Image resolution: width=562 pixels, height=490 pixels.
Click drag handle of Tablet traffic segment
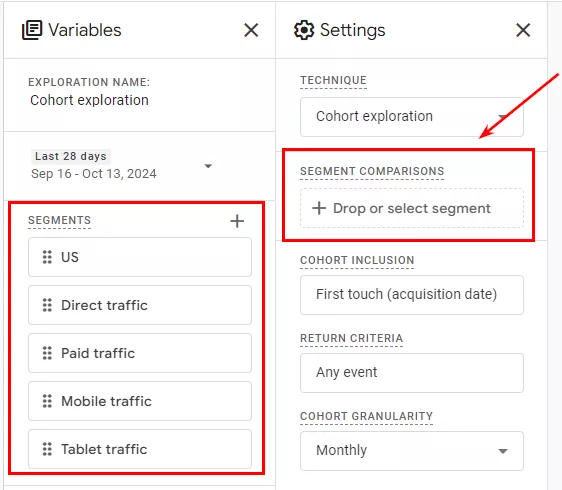47,449
